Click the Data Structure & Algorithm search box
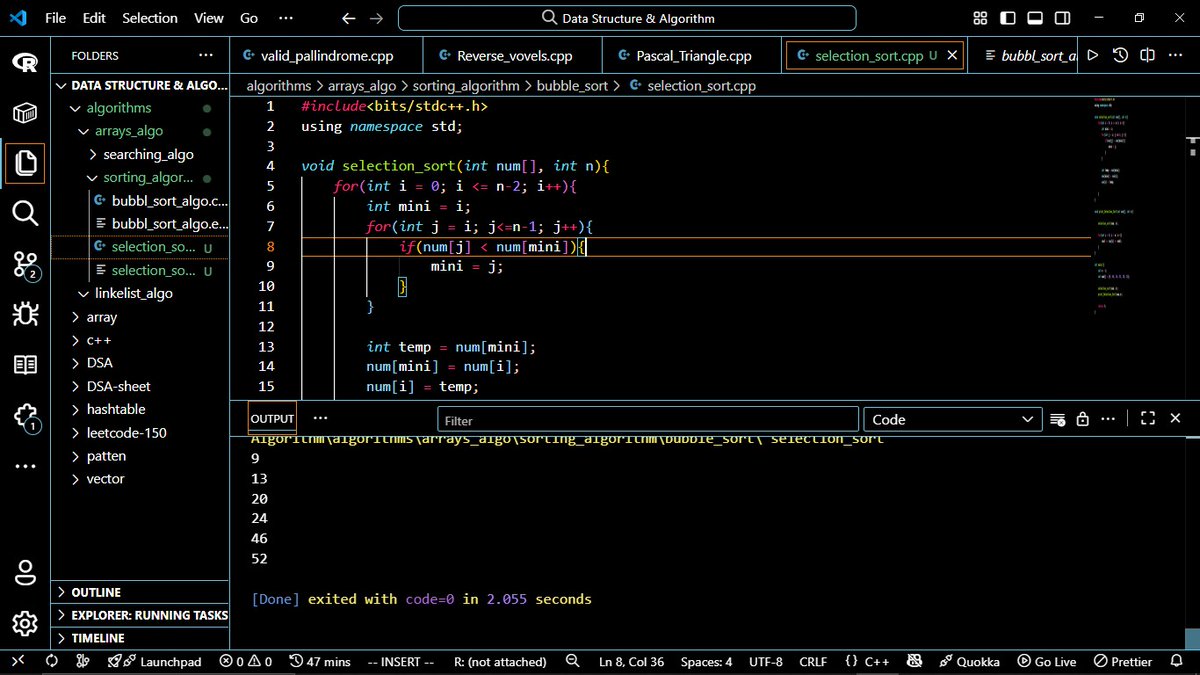 [627, 18]
